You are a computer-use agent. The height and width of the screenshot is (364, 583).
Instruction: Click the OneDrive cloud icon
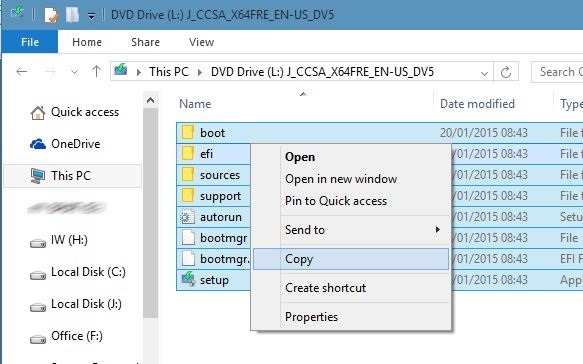tap(38, 144)
